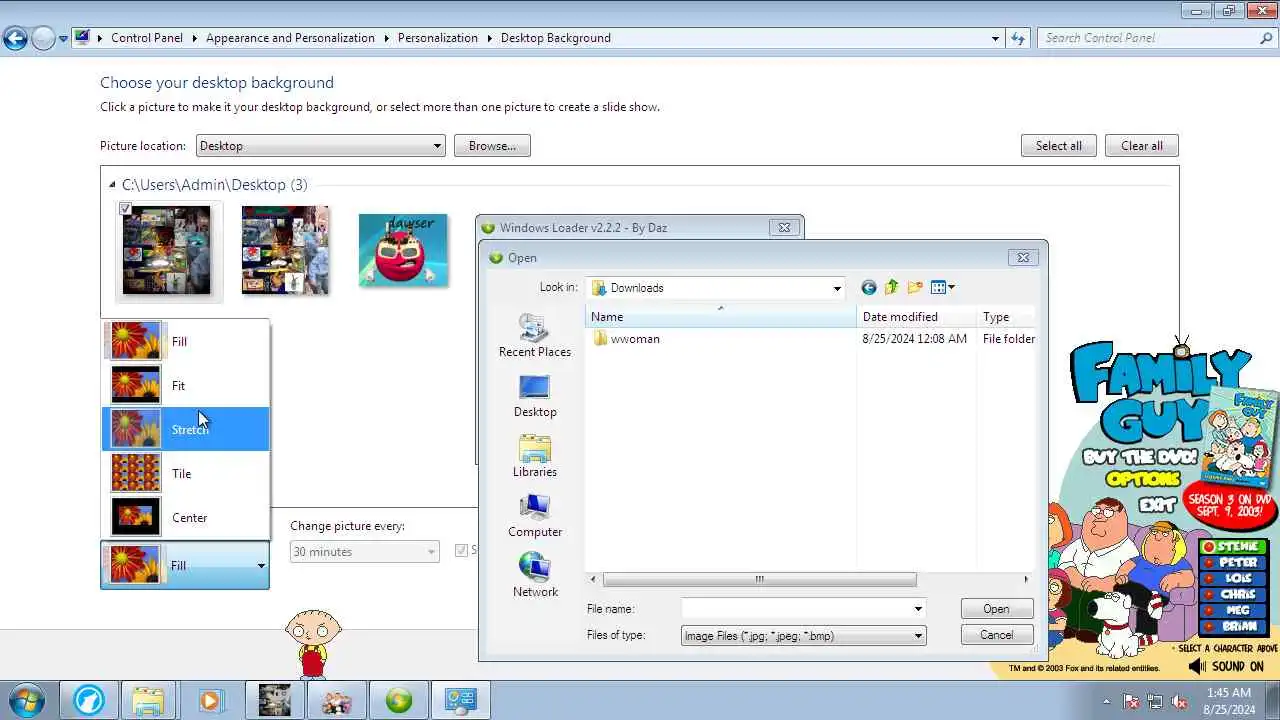Click the forward navigation arrow in Control Panel
This screenshot has height=720, width=1280.
coord(43,38)
